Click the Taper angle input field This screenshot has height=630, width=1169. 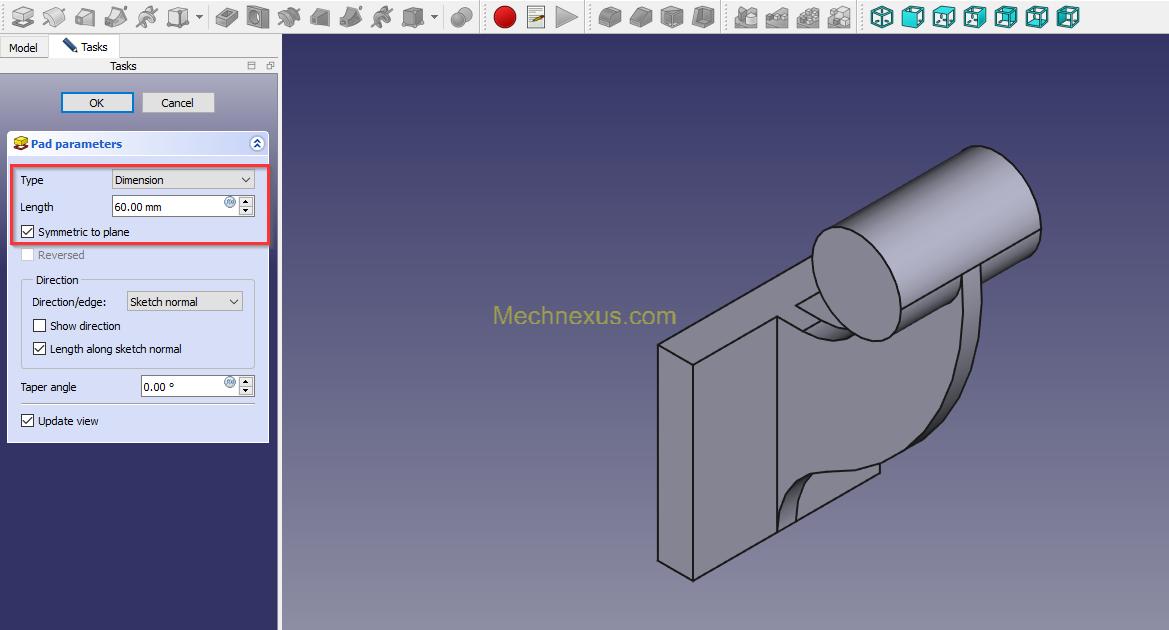click(x=190, y=386)
